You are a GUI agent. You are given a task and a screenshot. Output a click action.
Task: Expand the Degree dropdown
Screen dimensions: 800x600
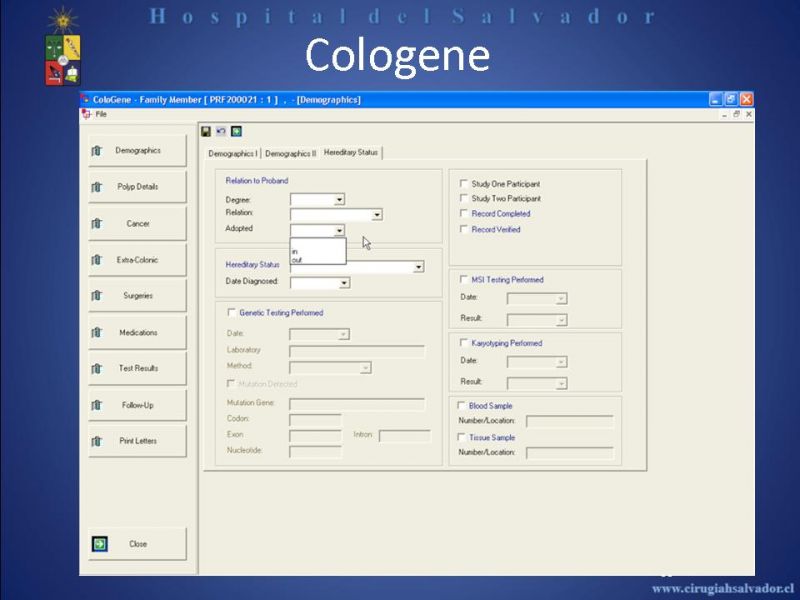[x=339, y=200]
